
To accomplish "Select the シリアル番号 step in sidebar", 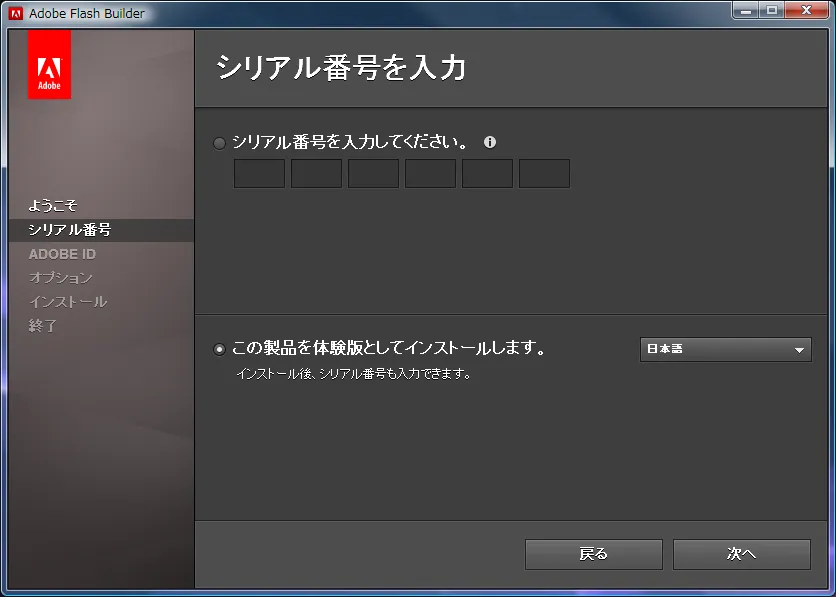I will click(101, 230).
